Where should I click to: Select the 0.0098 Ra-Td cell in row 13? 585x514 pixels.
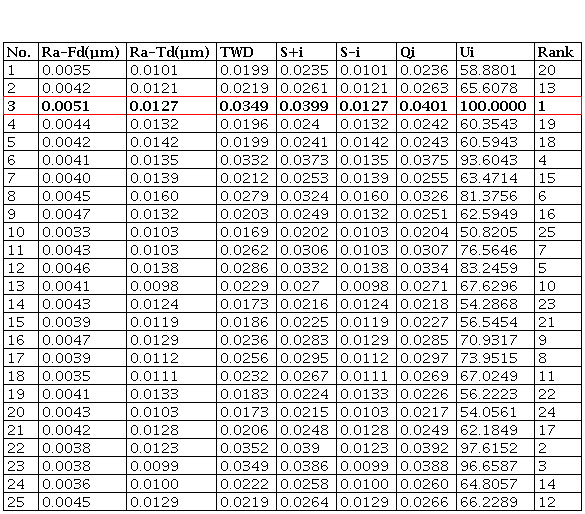154,286
